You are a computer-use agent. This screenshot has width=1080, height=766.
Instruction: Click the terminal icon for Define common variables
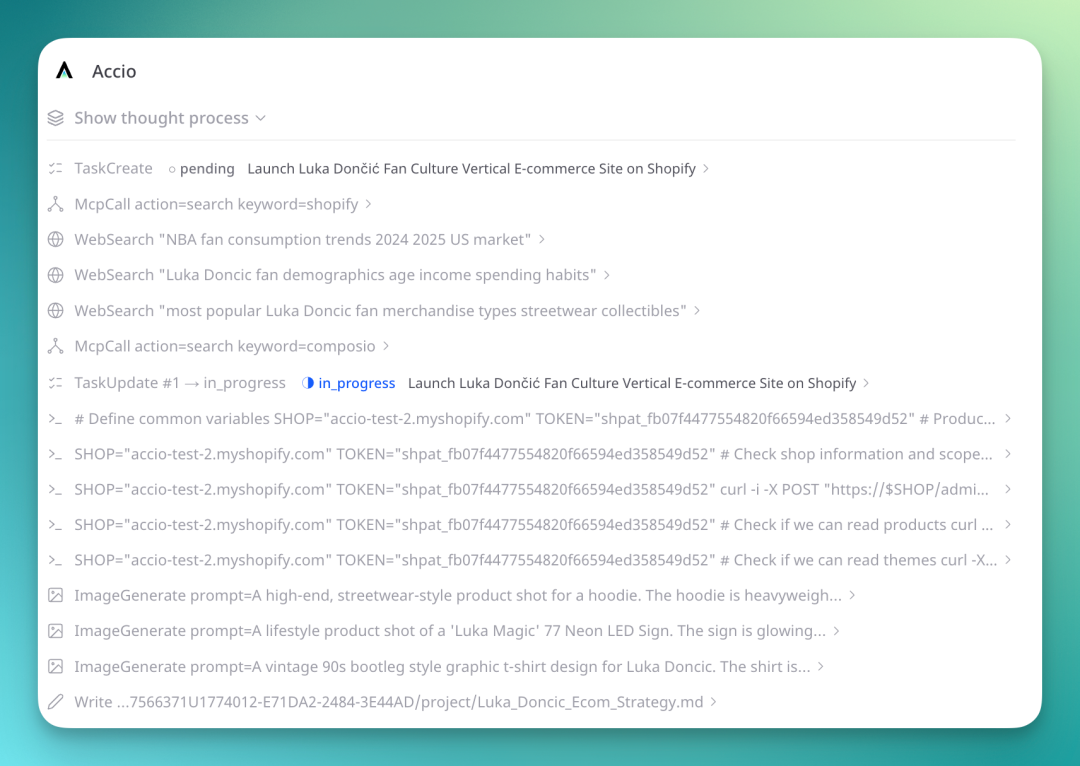click(56, 419)
